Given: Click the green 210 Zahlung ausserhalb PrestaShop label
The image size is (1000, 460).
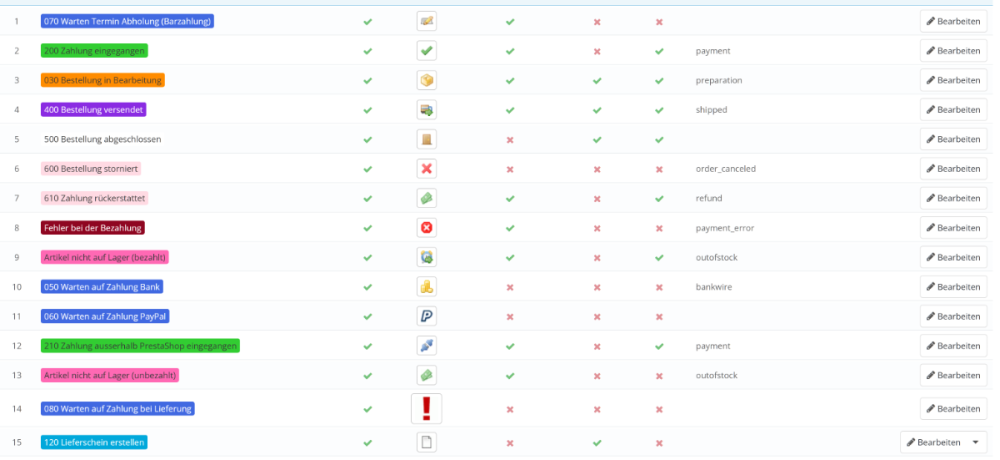Looking at the screenshot, I should coord(140,346).
